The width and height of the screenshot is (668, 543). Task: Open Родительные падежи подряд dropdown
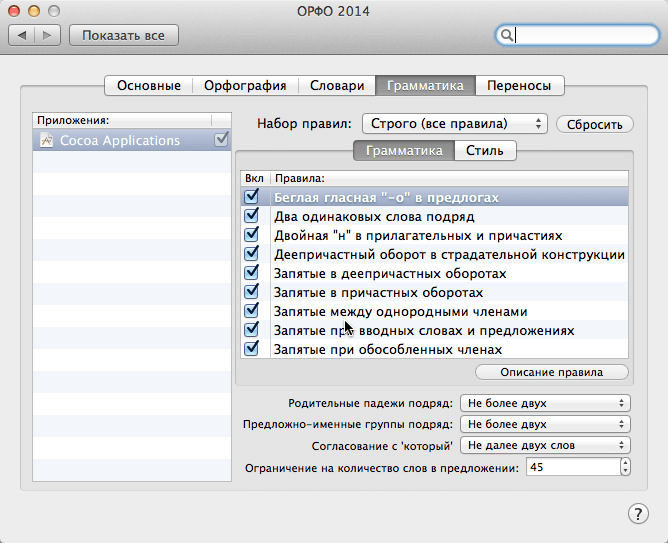point(545,403)
